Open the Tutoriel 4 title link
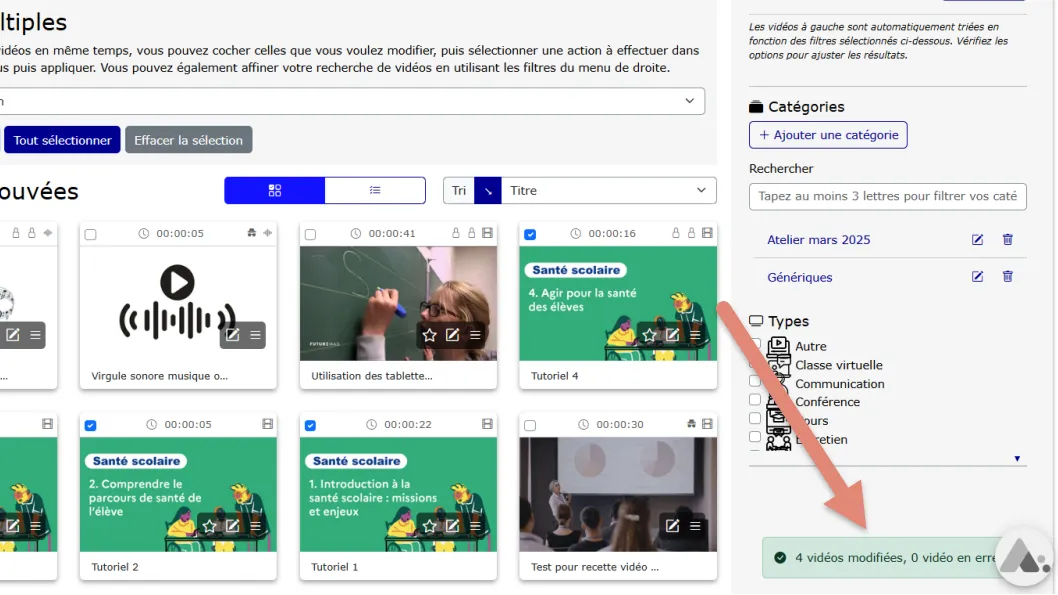 555,376
